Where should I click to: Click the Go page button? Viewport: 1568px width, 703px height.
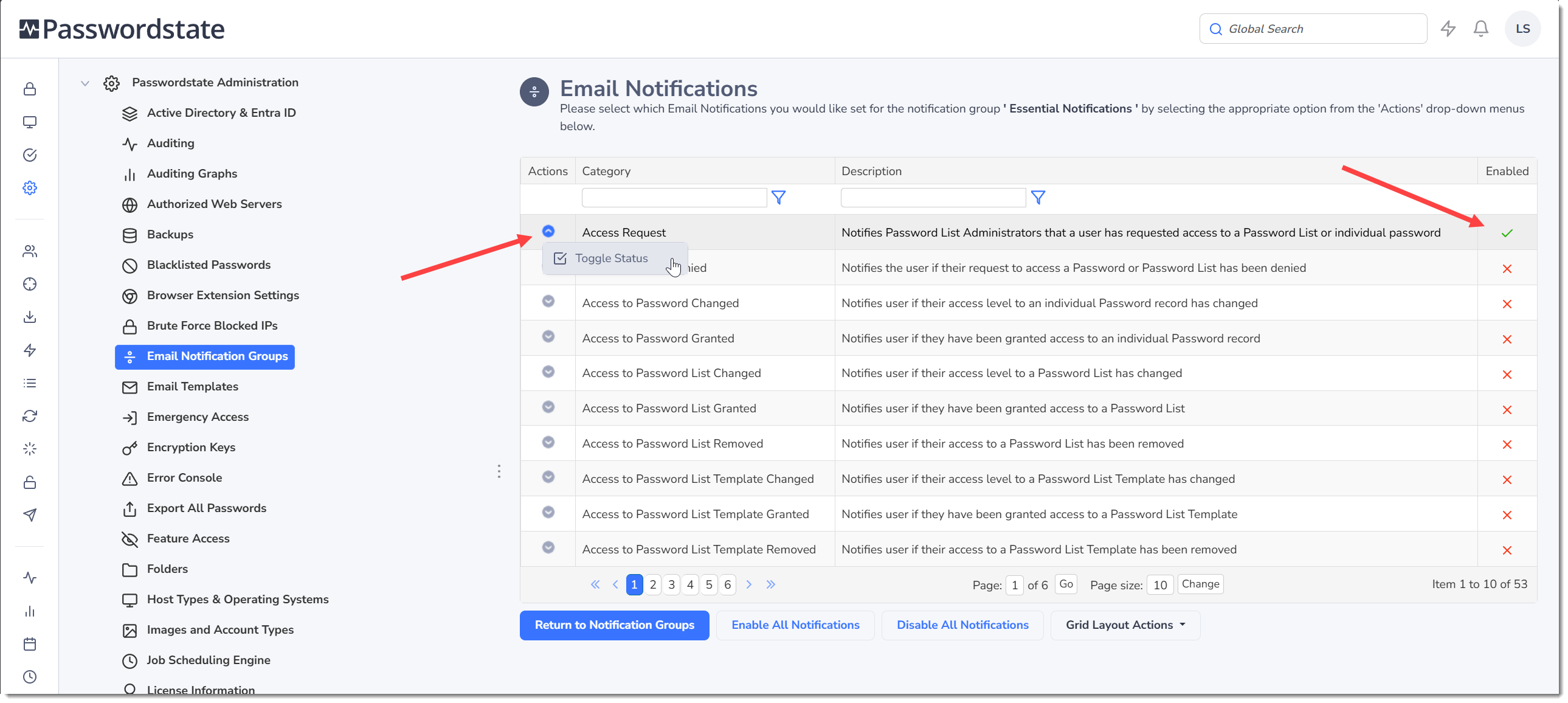(1065, 584)
